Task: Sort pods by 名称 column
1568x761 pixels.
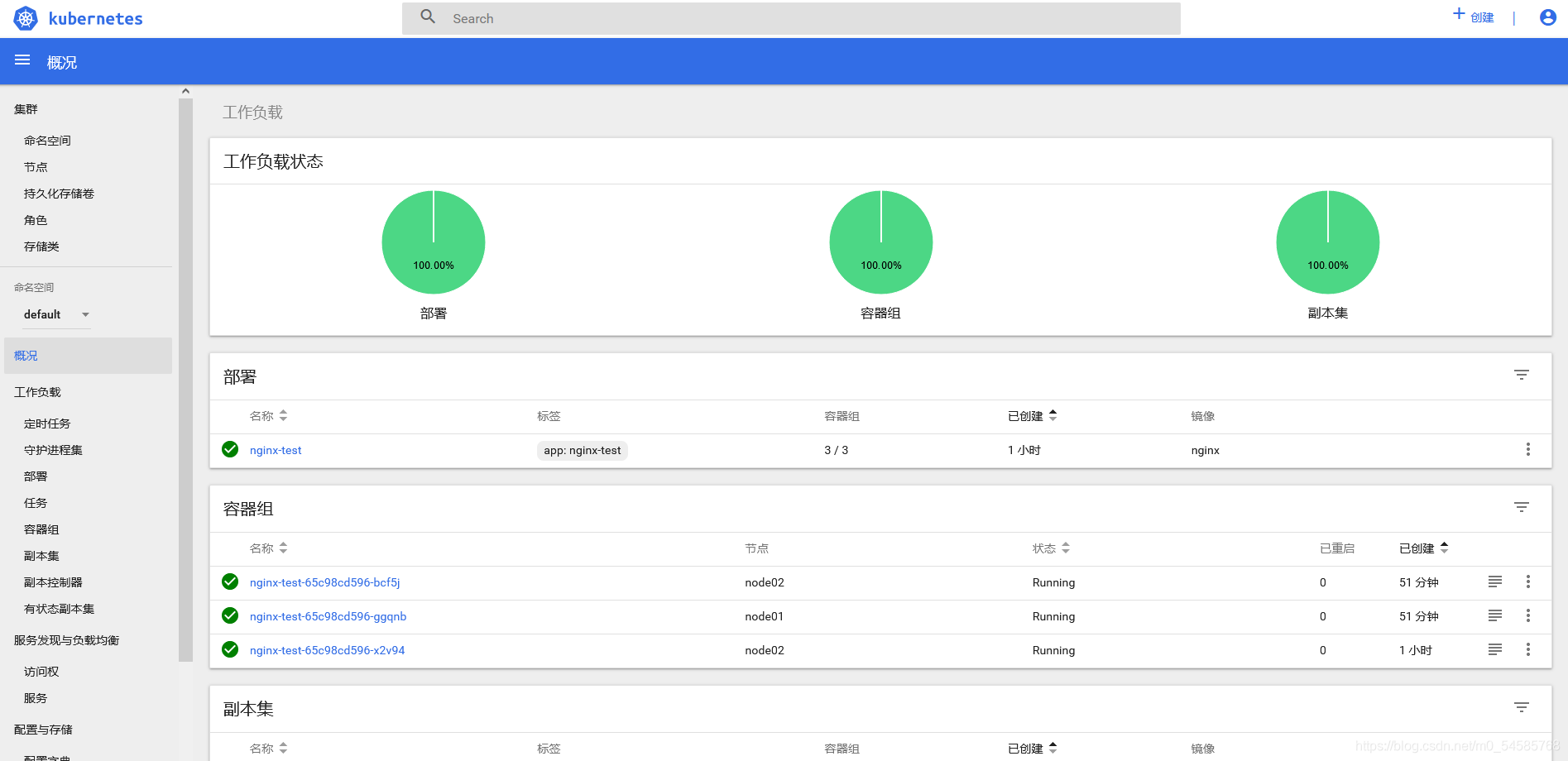Action: pyautogui.click(x=269, y=548)
